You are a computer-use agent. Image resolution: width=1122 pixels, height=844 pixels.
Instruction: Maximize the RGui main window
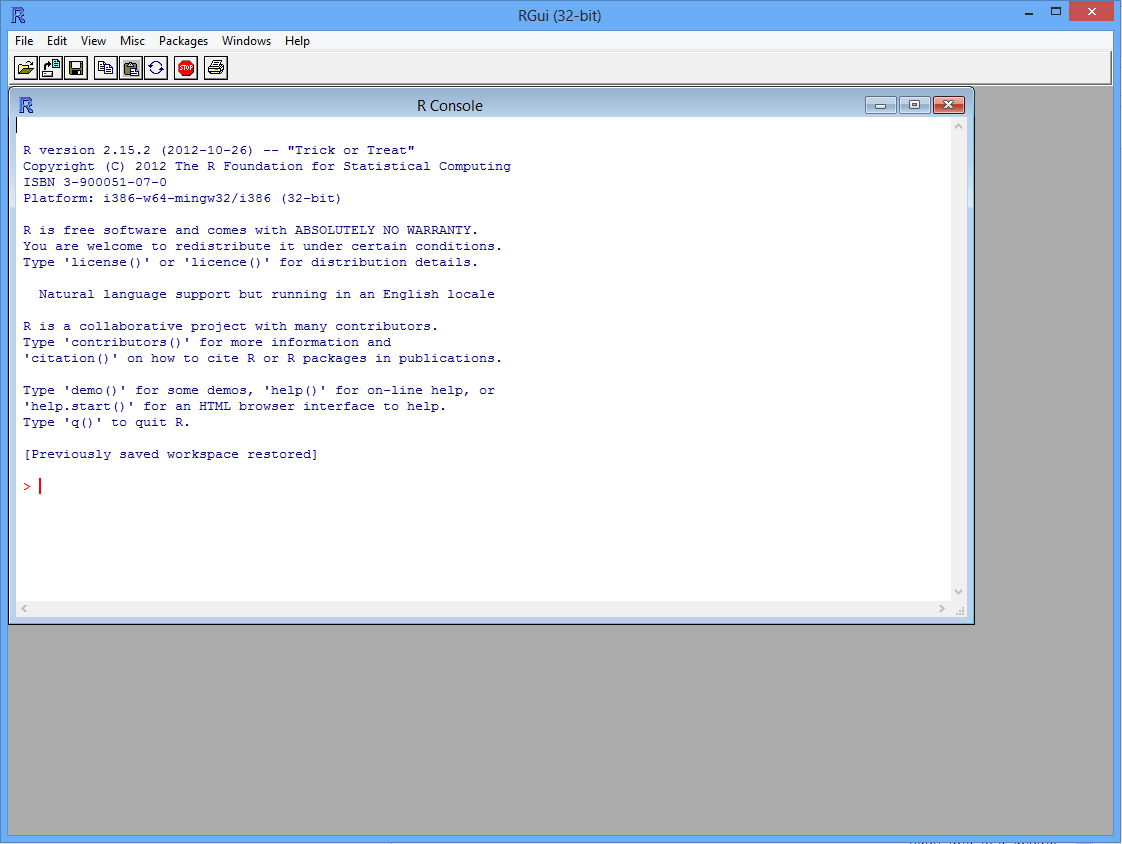coord(1056,12)
